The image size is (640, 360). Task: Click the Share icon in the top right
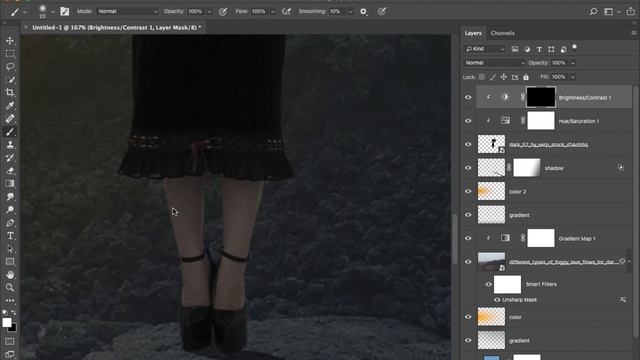(631, 11)
